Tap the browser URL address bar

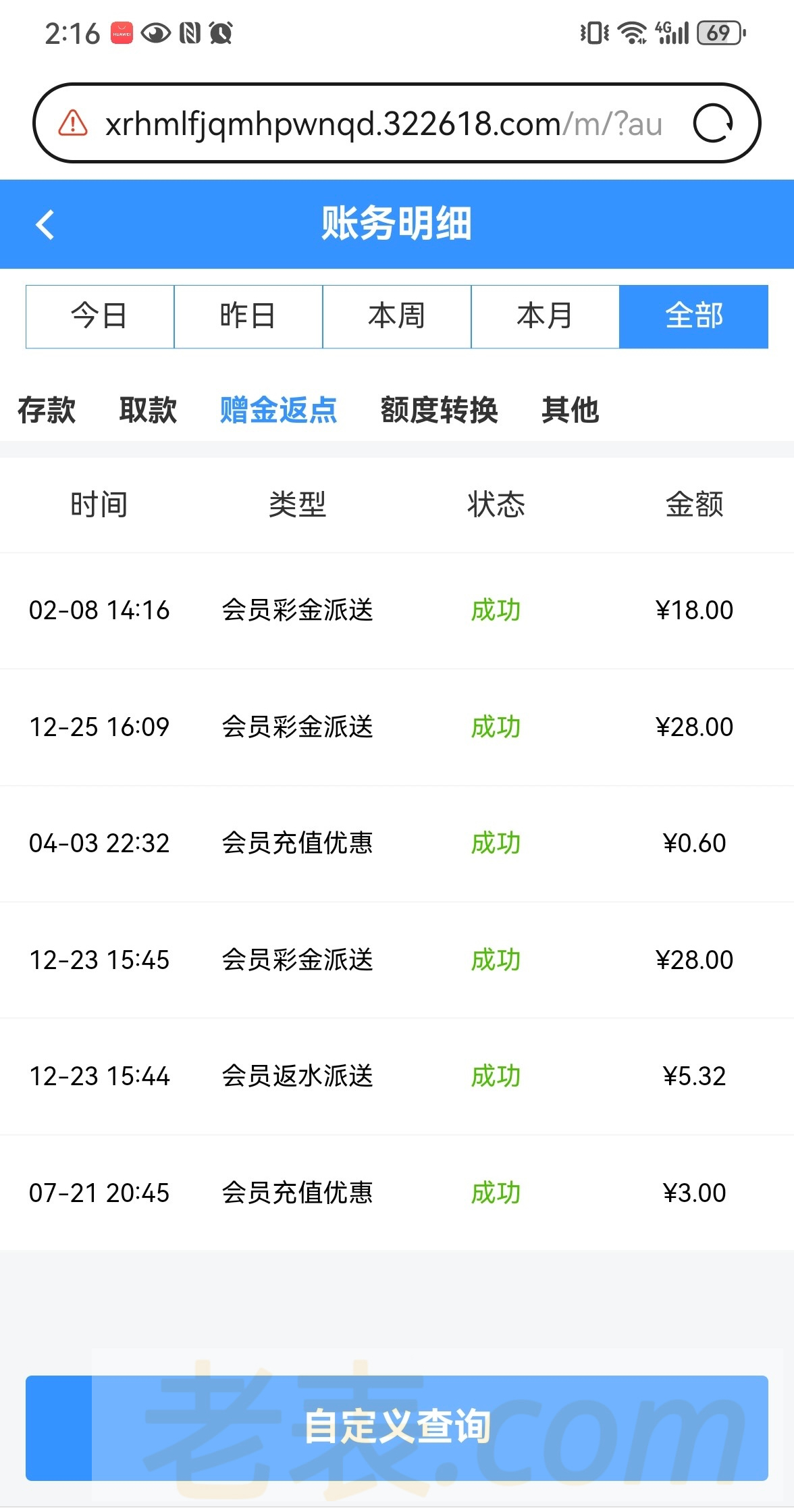click(382, 124)
